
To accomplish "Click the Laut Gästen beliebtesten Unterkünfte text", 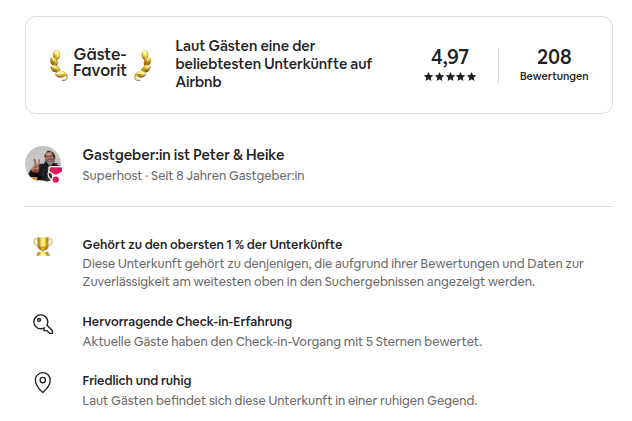I will (273, 64).
